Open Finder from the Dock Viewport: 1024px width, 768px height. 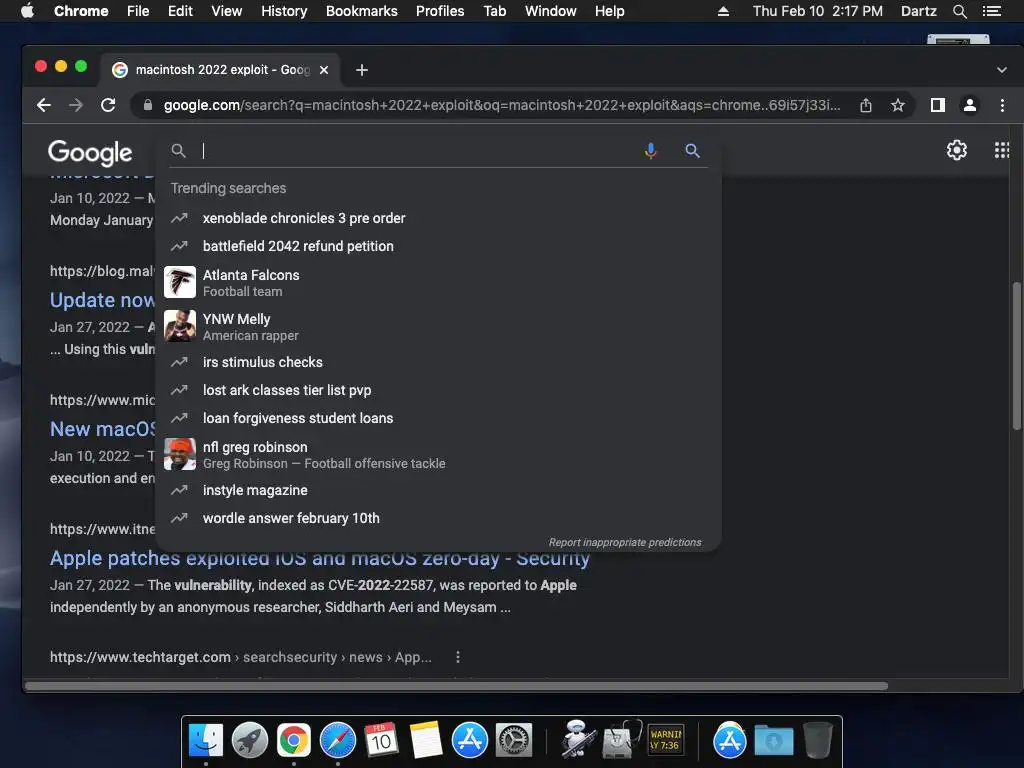pyautogui.click(x=206, y=741)
